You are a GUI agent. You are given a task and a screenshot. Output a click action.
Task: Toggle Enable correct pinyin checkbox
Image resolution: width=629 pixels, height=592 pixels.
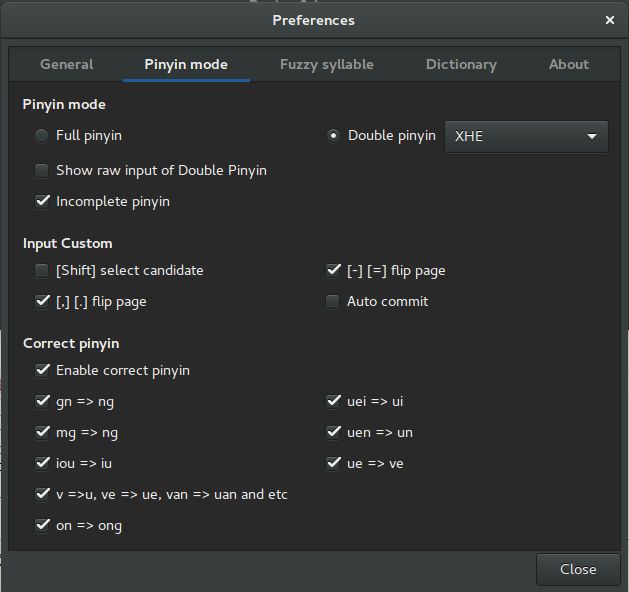[x=42, y=370]
